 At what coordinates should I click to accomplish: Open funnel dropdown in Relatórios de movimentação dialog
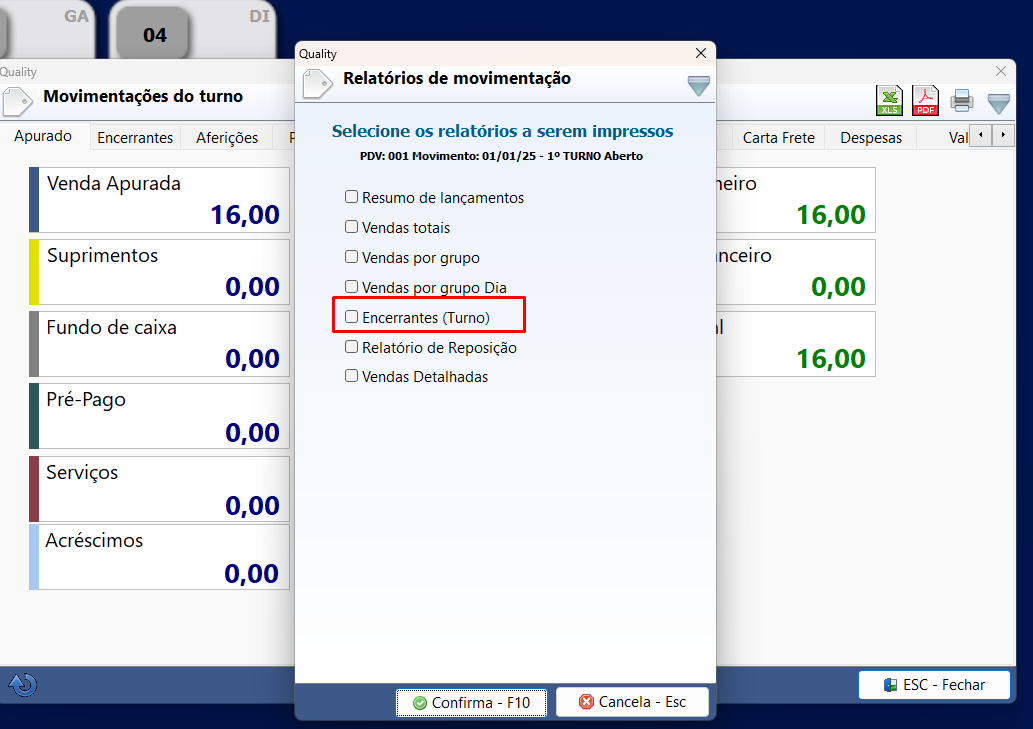tap(698, 85)
